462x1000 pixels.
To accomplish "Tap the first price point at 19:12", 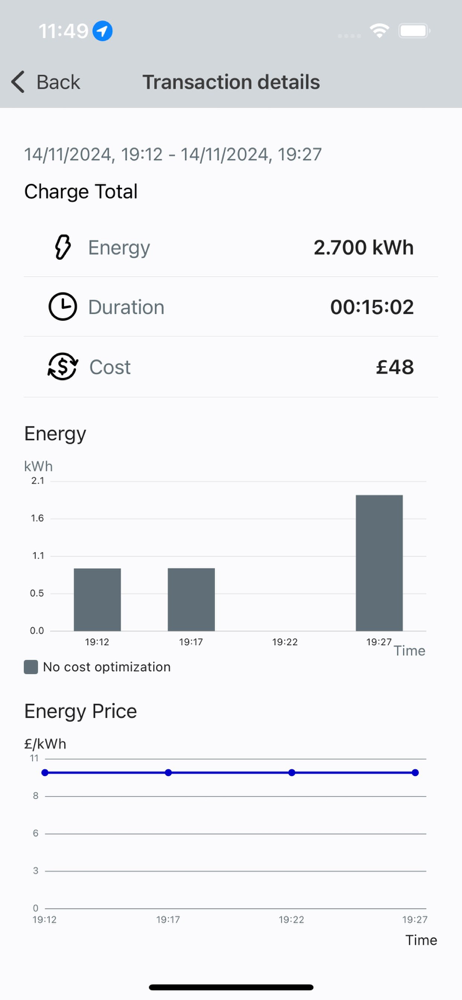I will click(x=45, y=772).
